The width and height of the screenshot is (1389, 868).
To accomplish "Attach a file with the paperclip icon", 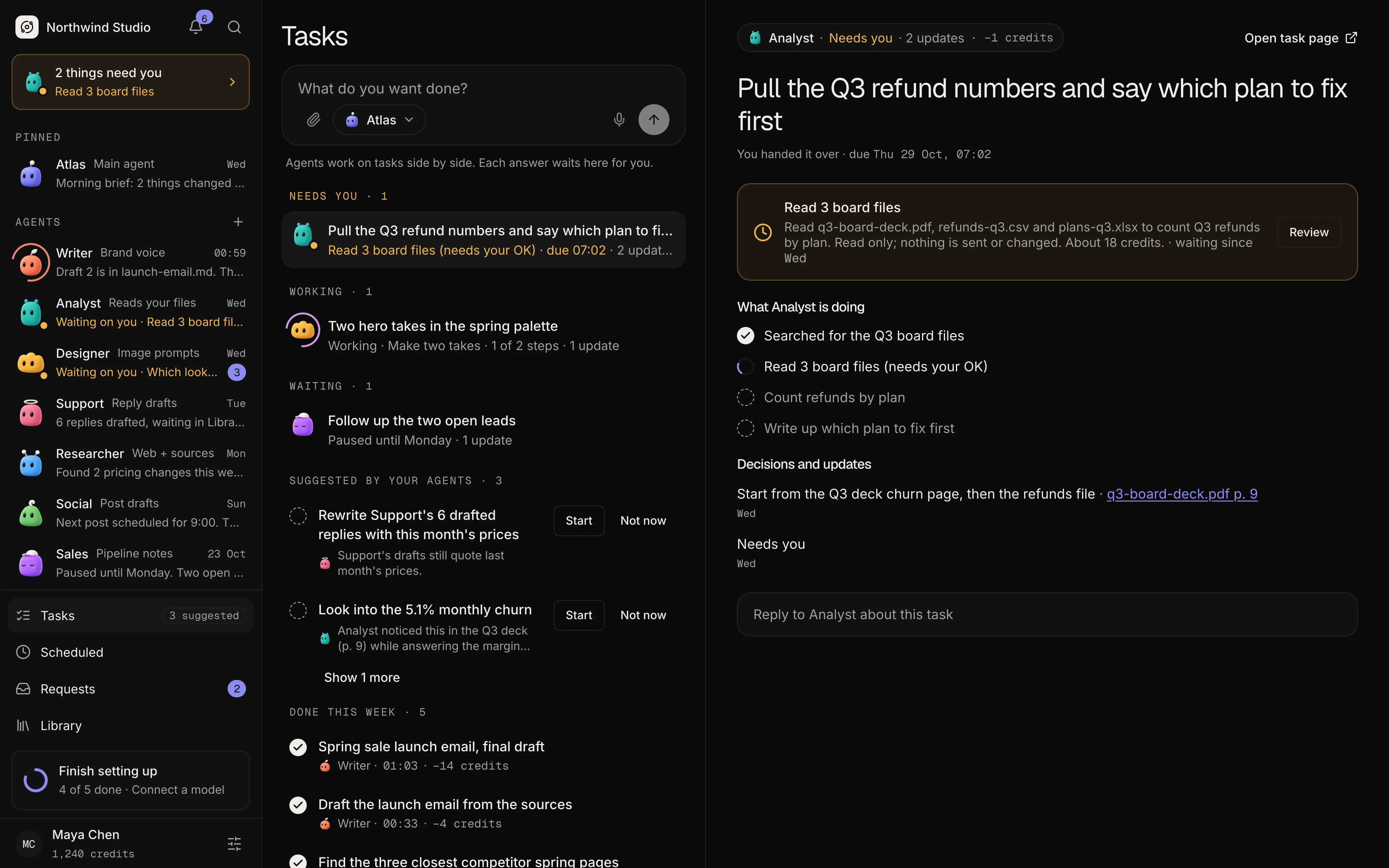I will 313,119.
